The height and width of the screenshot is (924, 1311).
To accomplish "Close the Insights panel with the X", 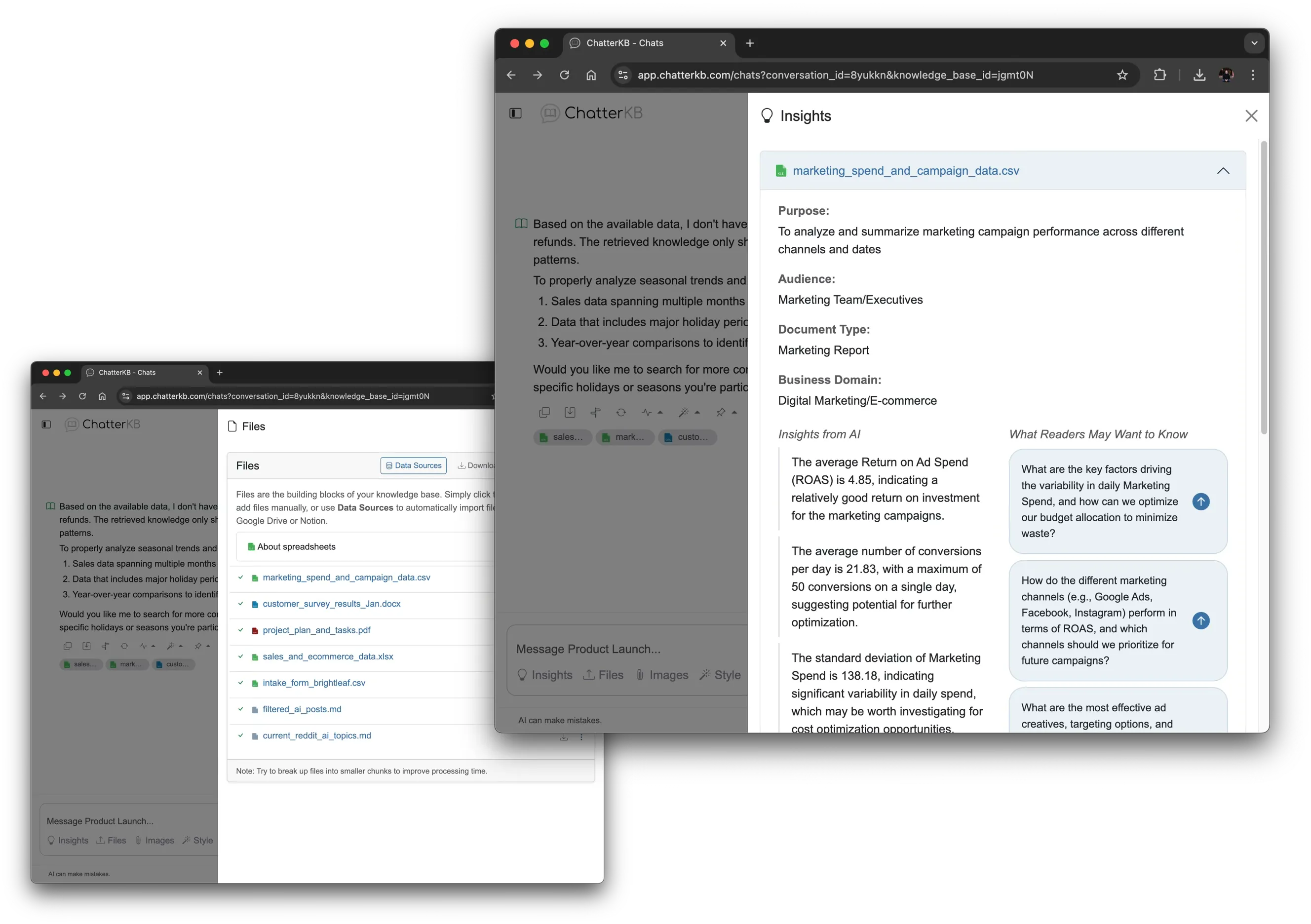I will coord(1251,116).
